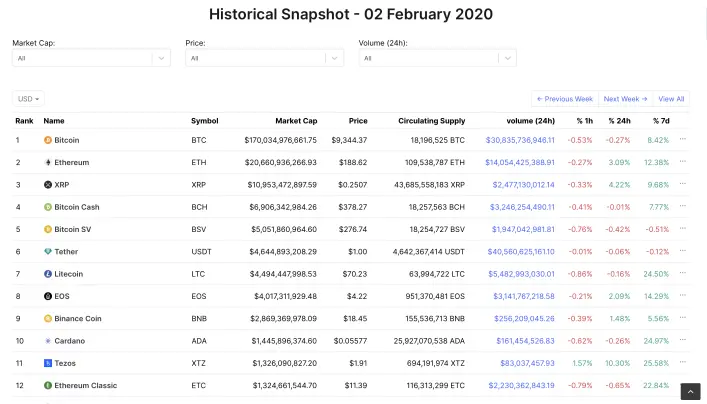Open Tether 24h volume $40,560,625,161.10 link

click(521, 252)
